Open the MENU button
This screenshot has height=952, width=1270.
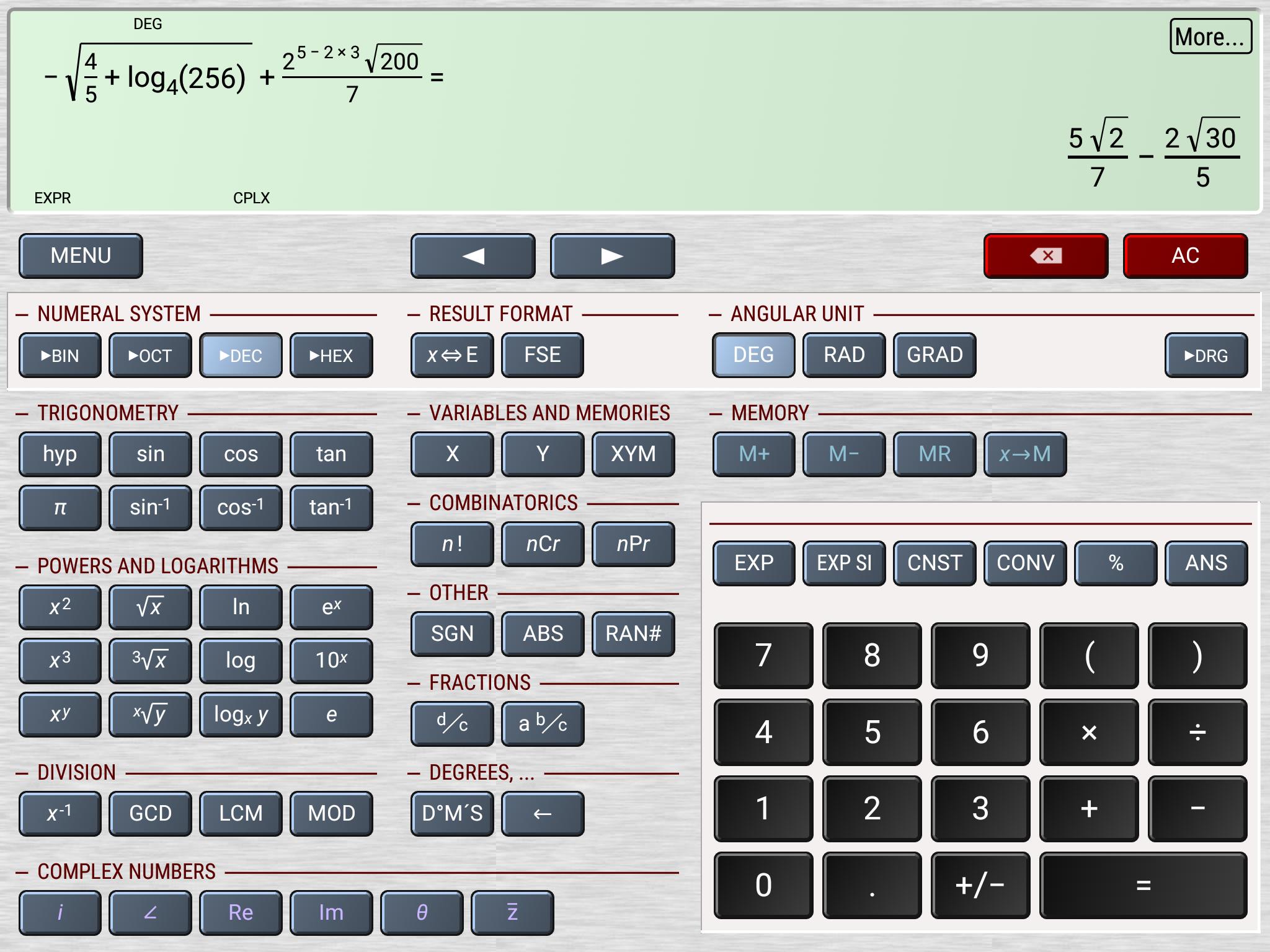point(81,256)
